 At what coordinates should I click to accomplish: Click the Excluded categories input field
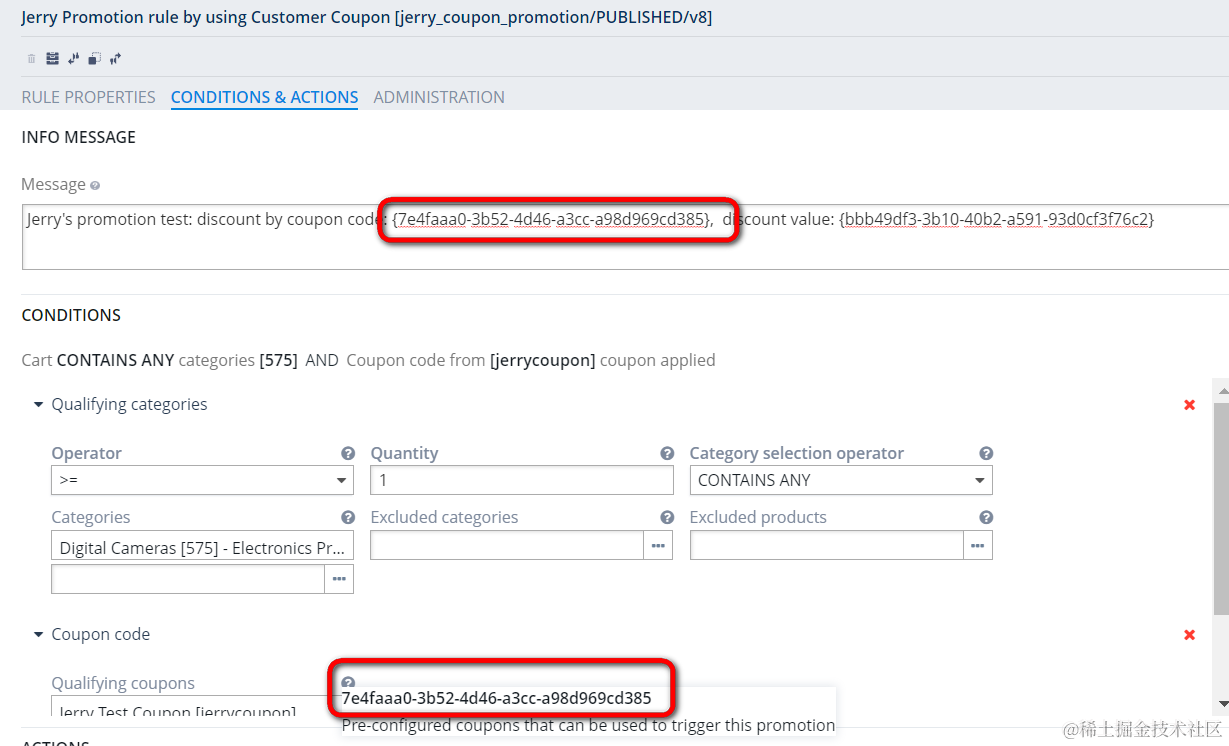tap(507, 545)
